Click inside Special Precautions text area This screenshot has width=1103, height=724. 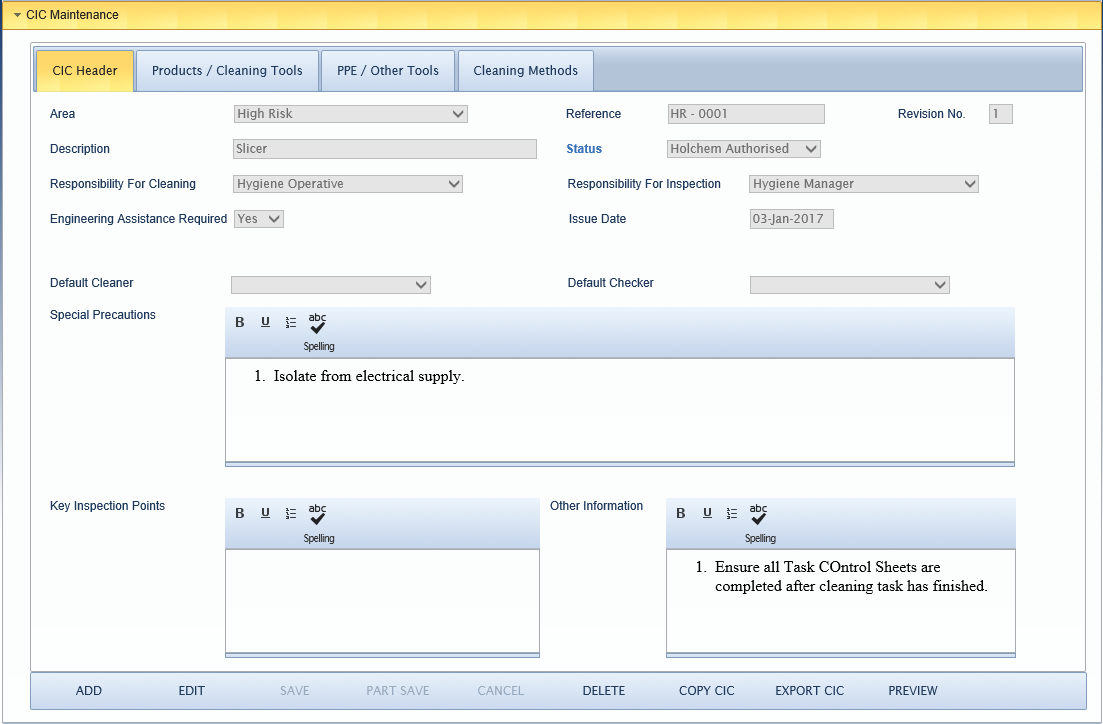point(620,410)
